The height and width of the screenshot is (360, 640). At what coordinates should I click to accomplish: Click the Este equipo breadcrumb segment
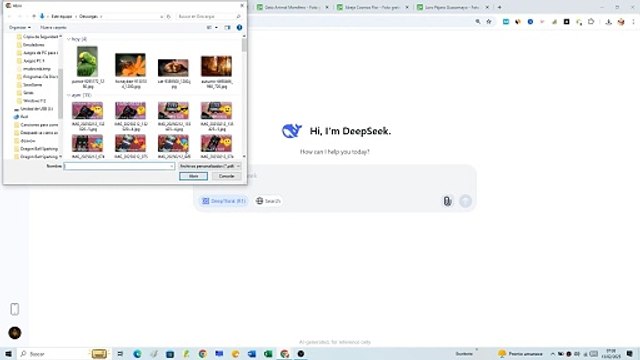62,16
